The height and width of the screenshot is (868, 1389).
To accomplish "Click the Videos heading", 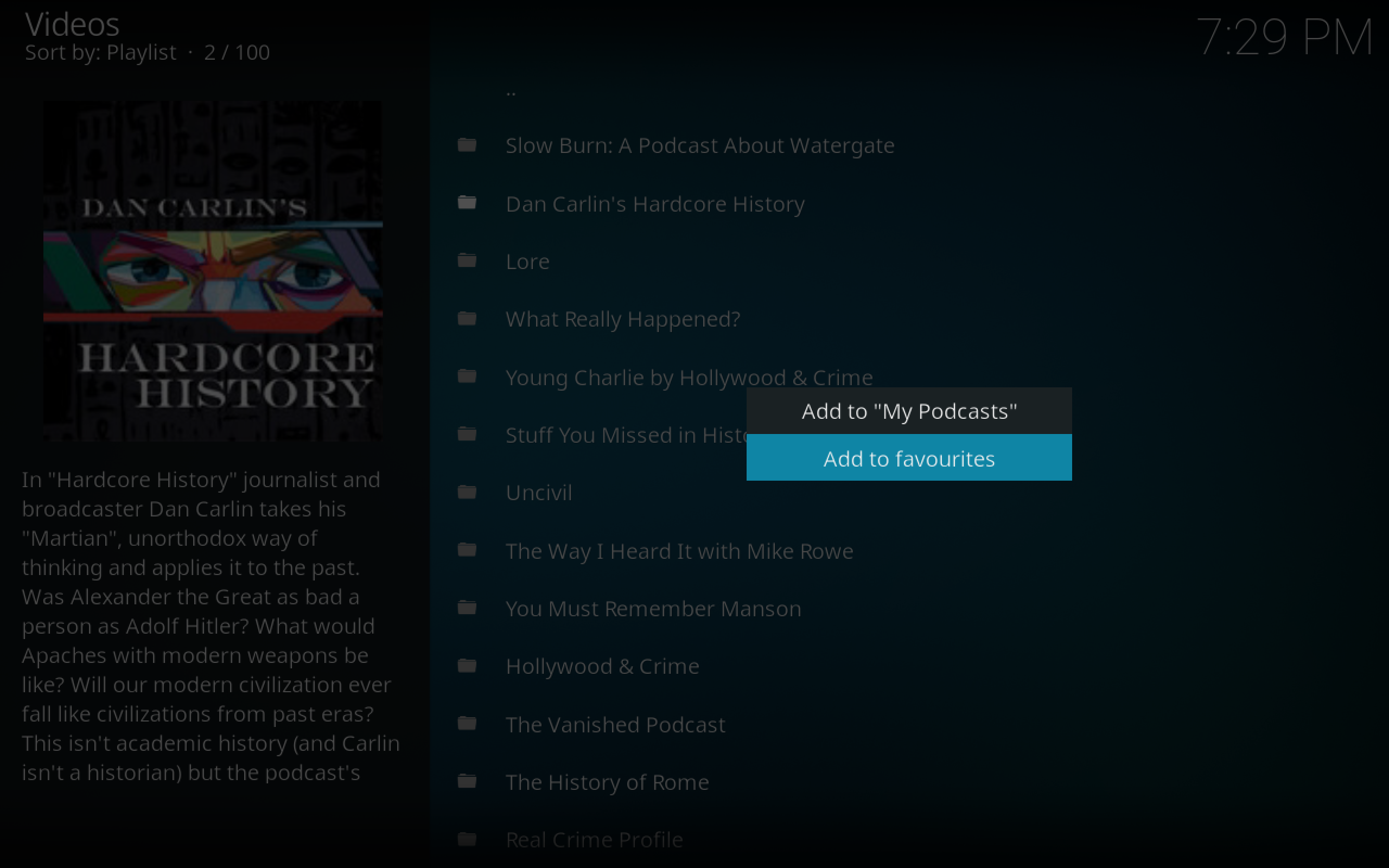I will 72,24.
